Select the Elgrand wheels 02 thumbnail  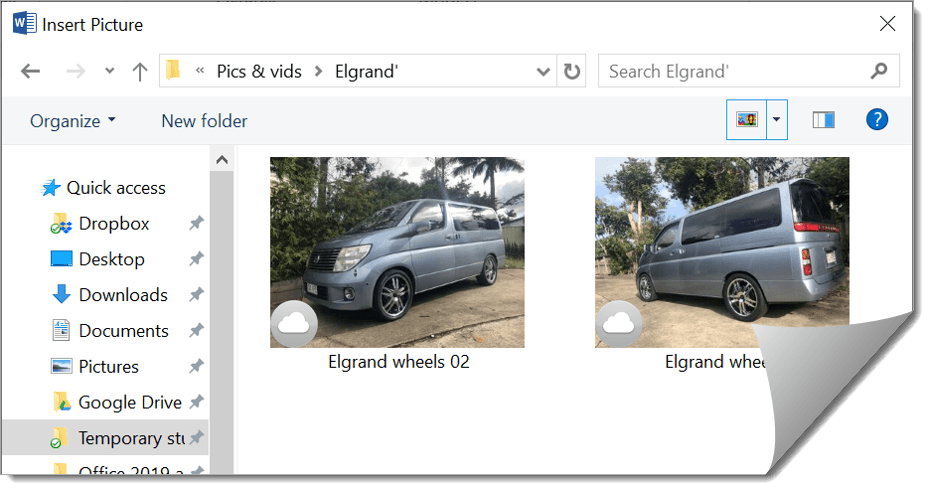397,252
